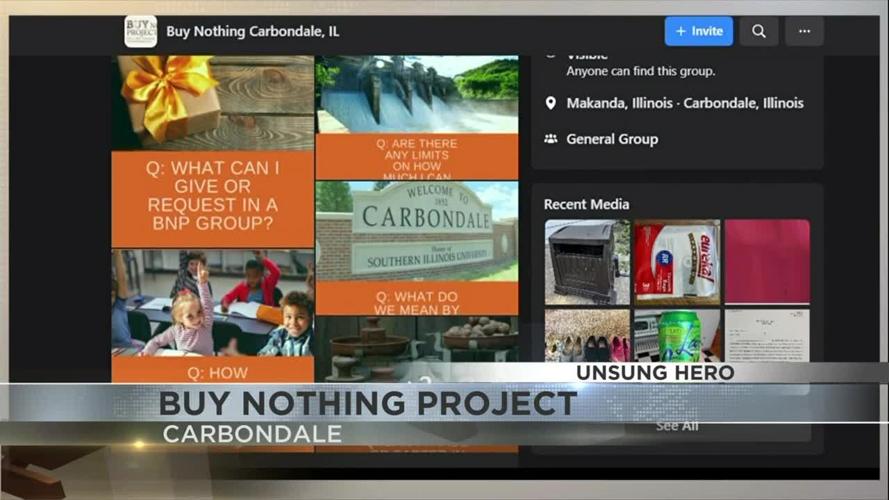Image resolution: width=889 pixels, height=500 pixels.
Task: Click the 'Q: How' orange tile
Action: 213,370
